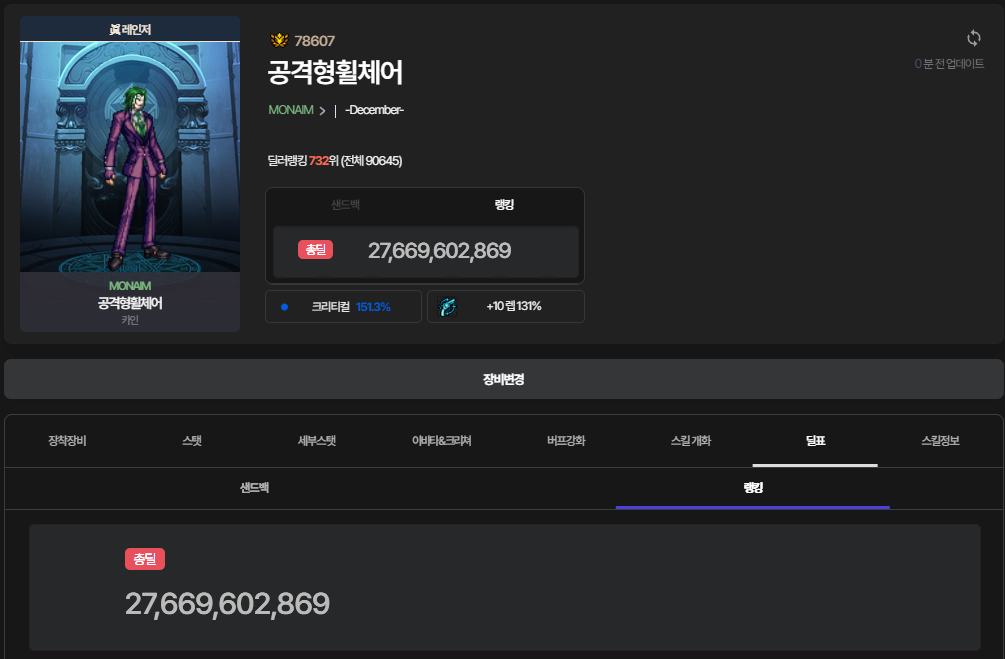1005x659 pixels.
Task: Switch to the 장착장비 tab
Action: pyautogui.click(x=67, y=441)
